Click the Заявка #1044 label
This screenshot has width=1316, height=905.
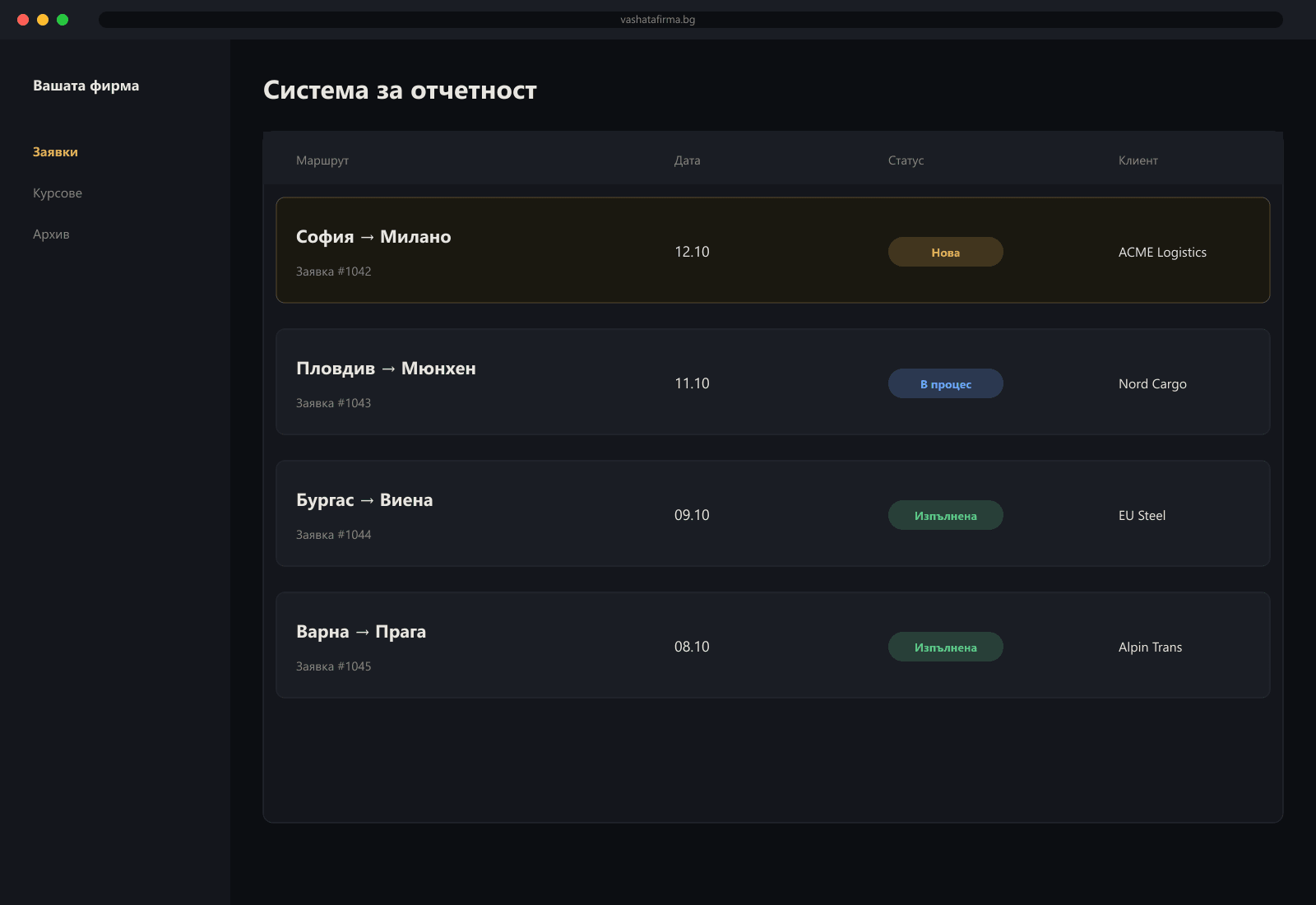pos(333,535)
